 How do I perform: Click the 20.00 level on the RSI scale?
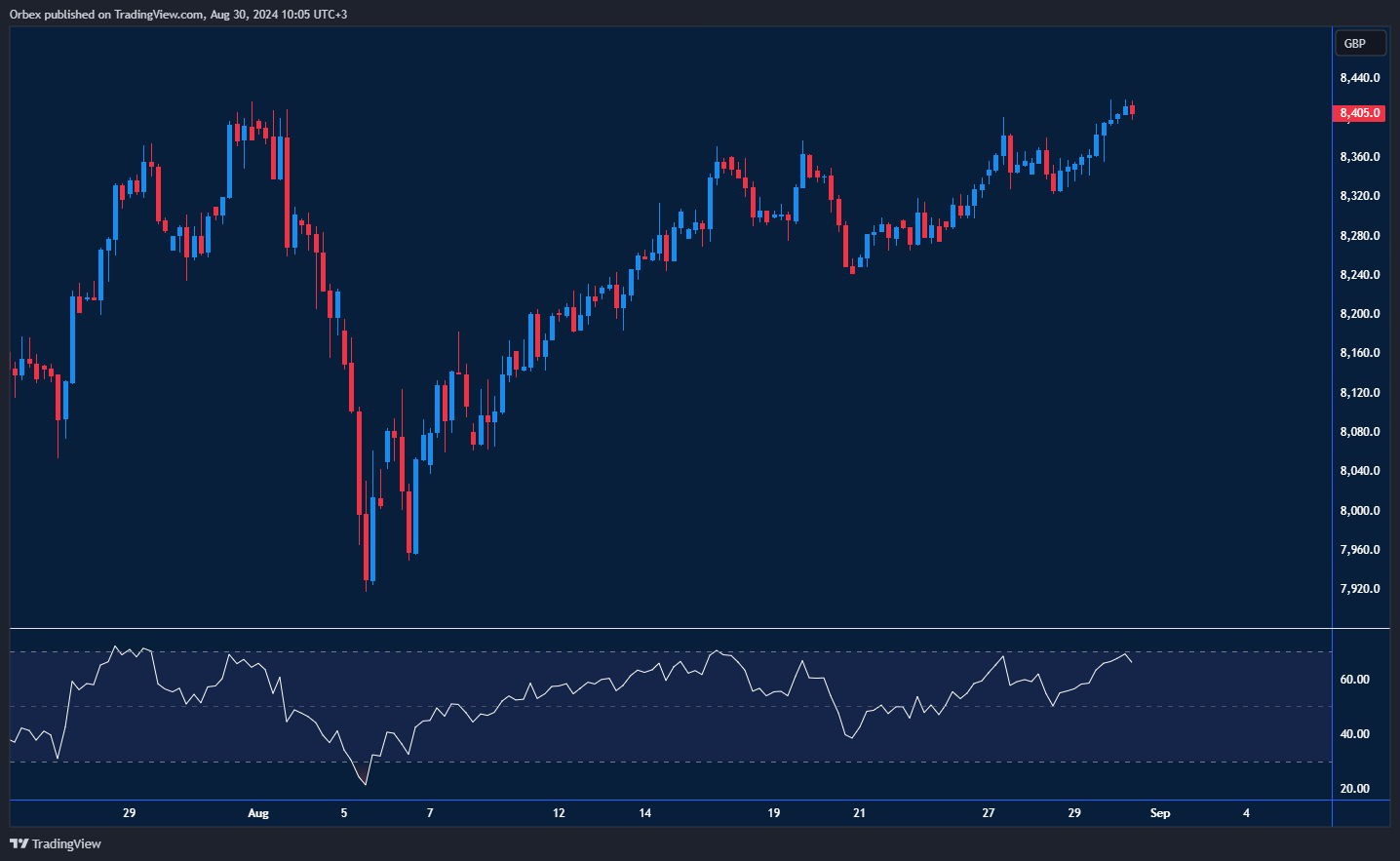1354,789
